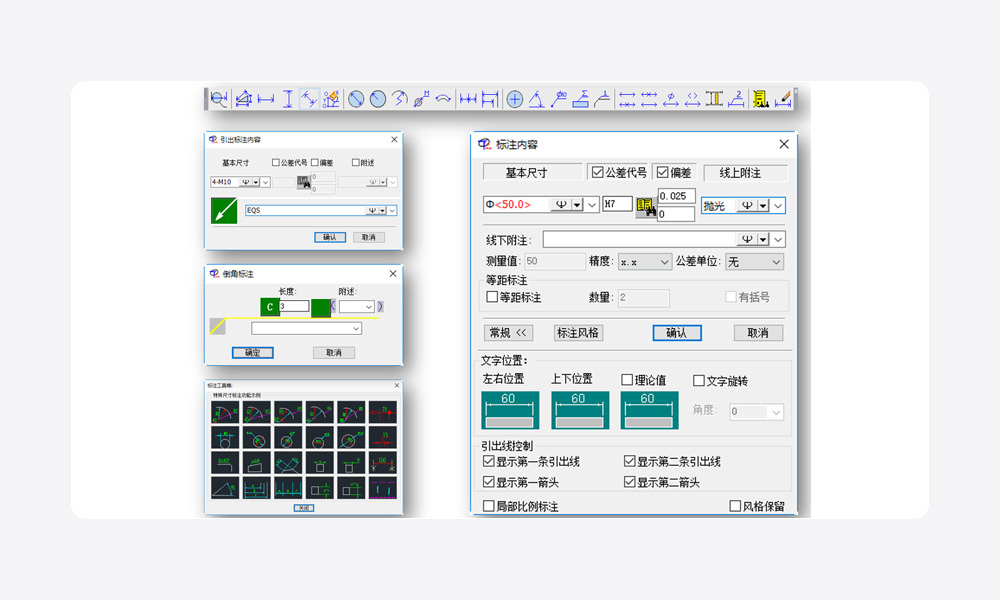Select the leader tool labeled 2

pos(736,99)
